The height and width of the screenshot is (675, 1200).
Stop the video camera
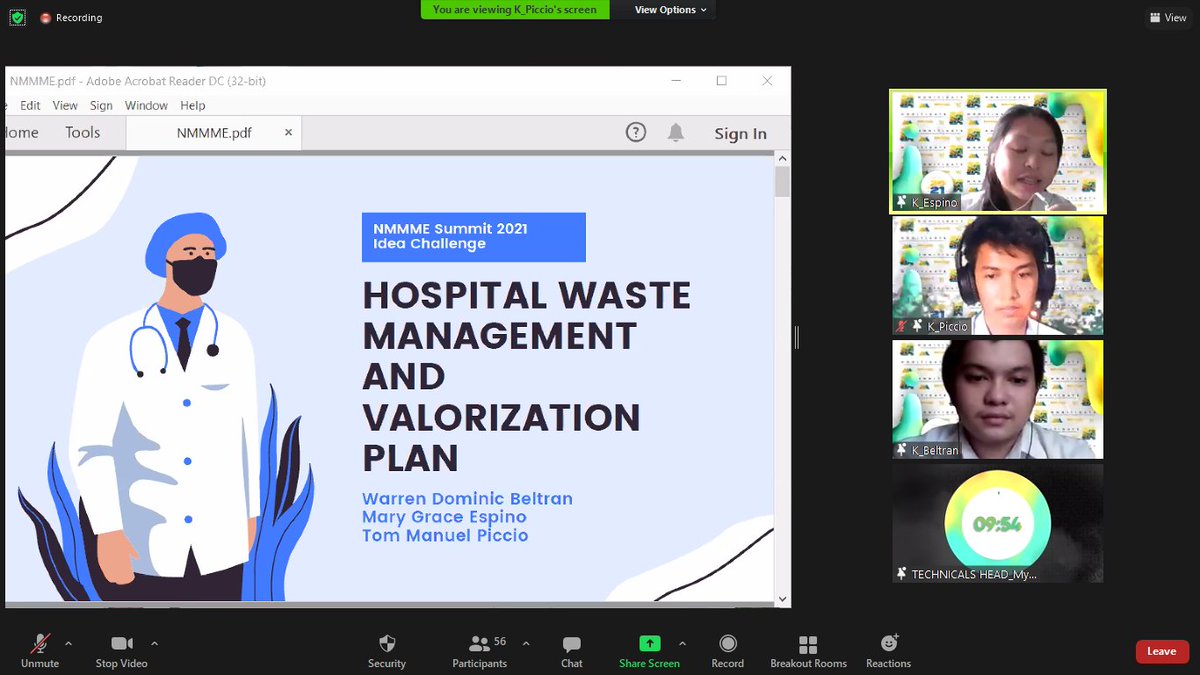[121, 651]
